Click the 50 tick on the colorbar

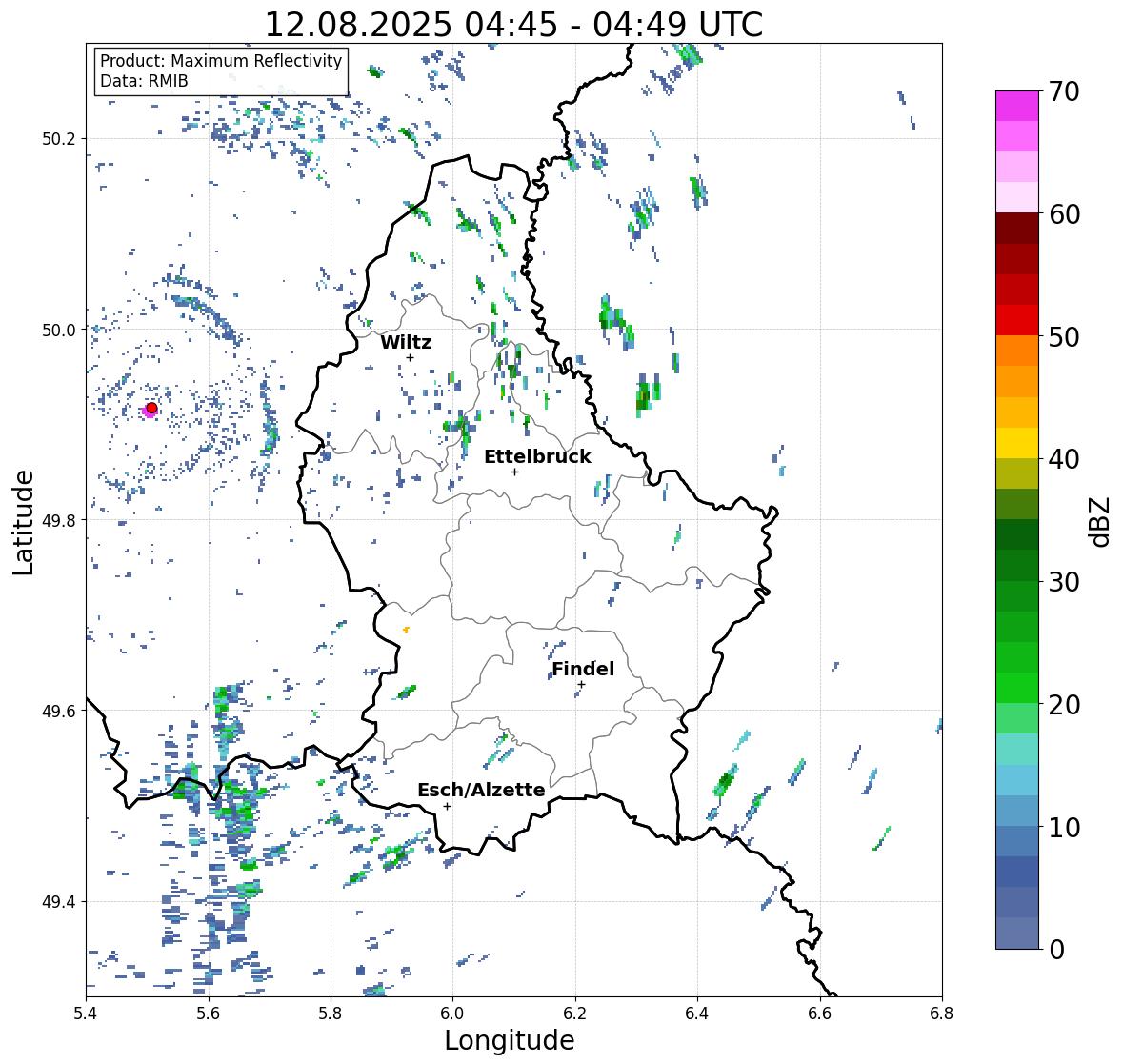click(x=1064, y=336)
